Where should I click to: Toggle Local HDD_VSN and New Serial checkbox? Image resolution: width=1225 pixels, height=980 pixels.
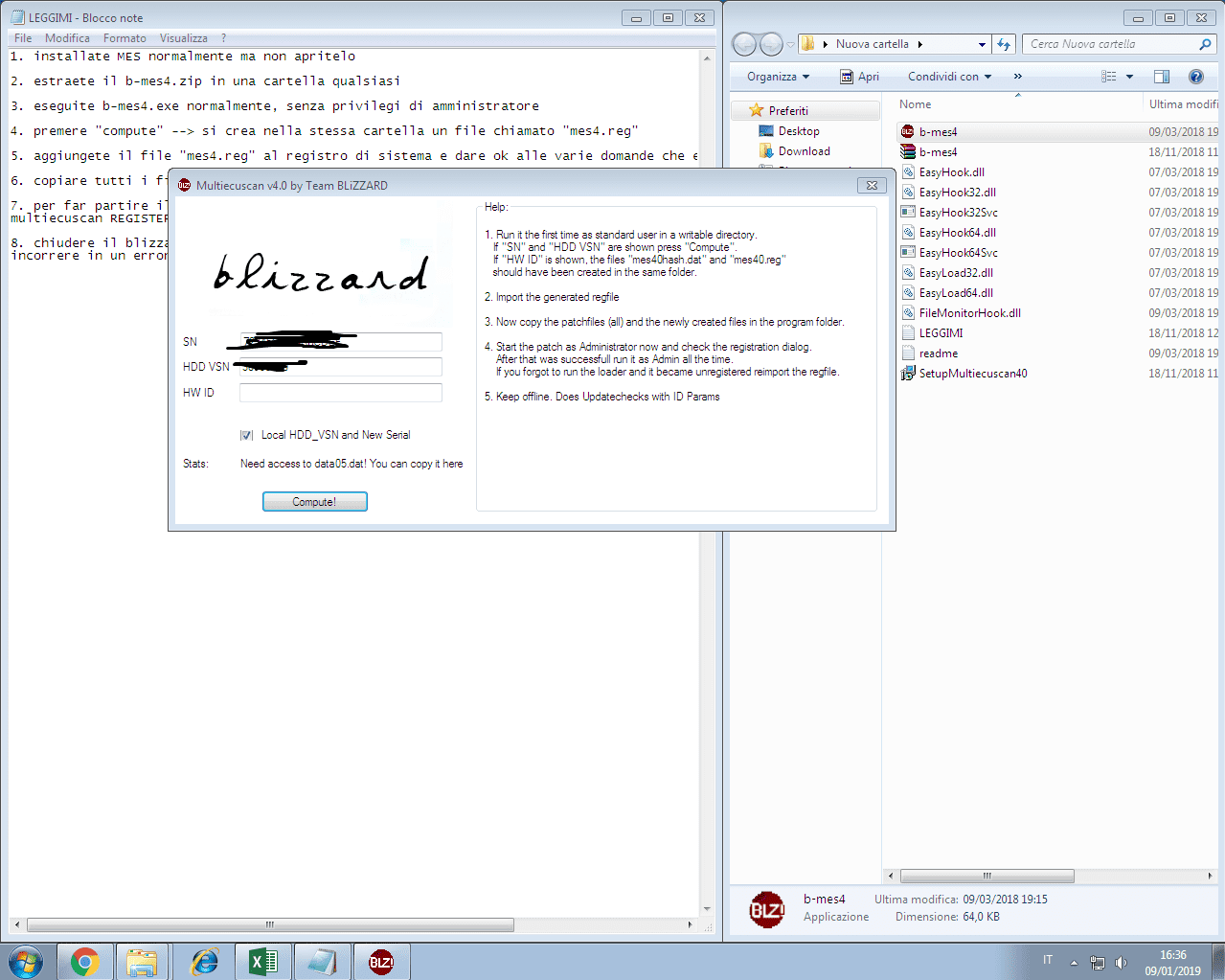[246, 435]
